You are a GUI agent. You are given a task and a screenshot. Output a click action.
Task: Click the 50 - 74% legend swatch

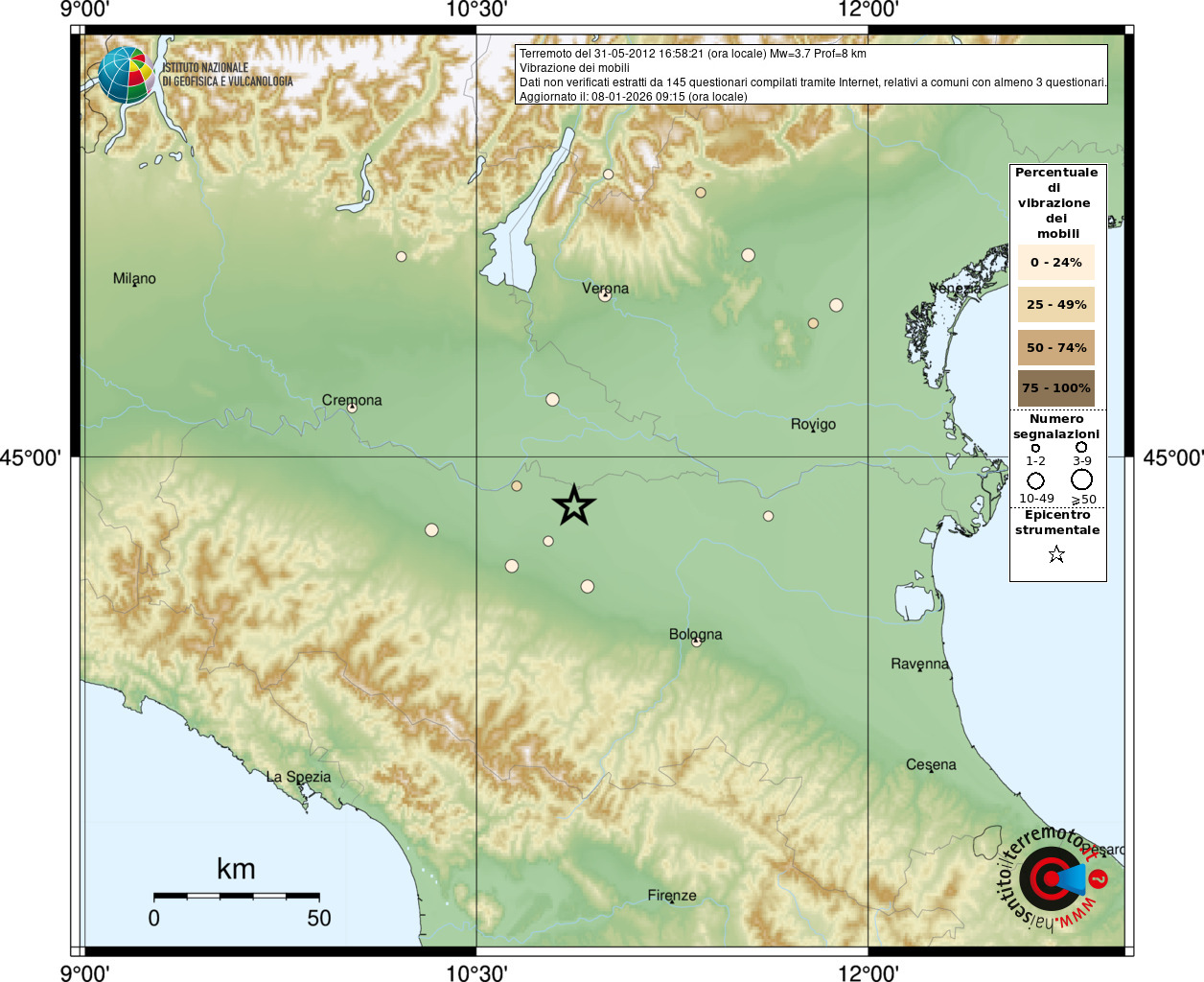(x=1056, y=347)
